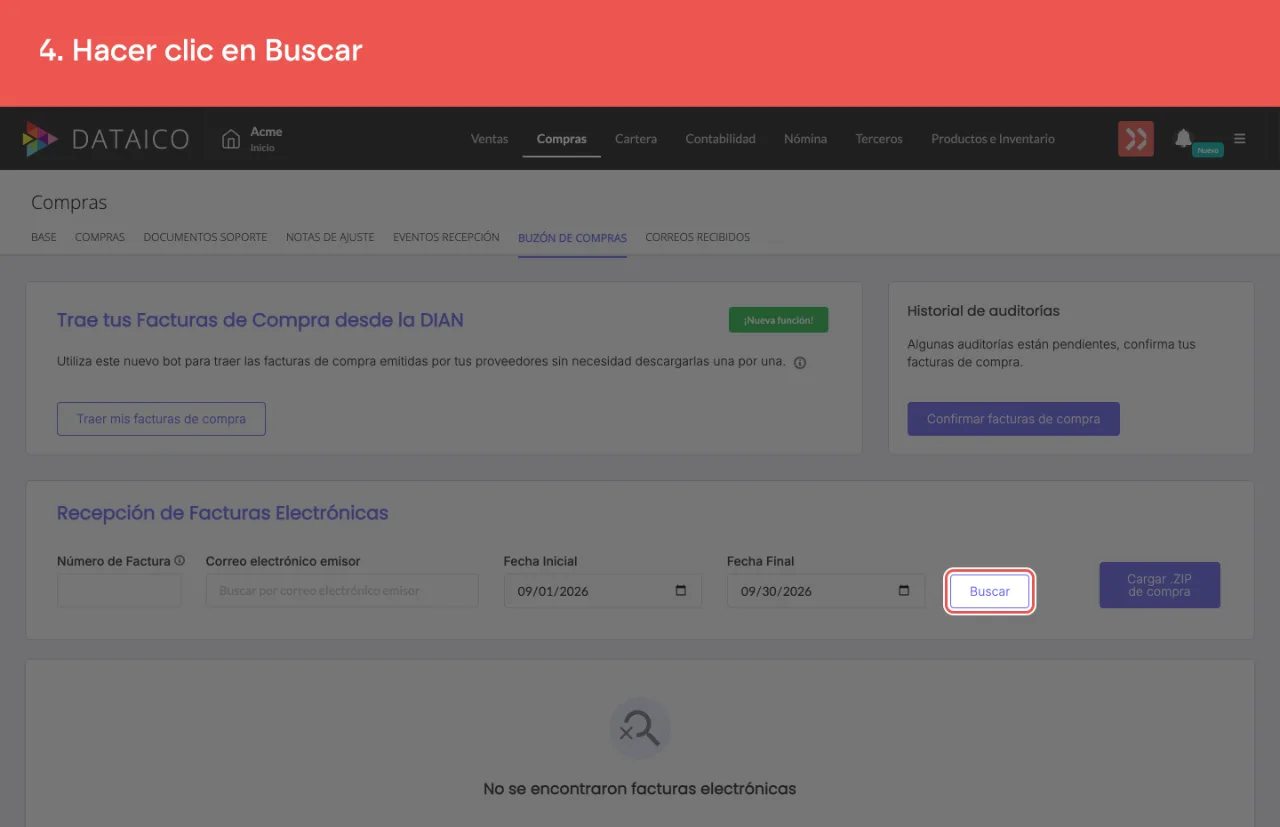1280x827 pixels.
Task: Switch to EVENTOS RECEPCIÓN tab
Action: point(446,238)
